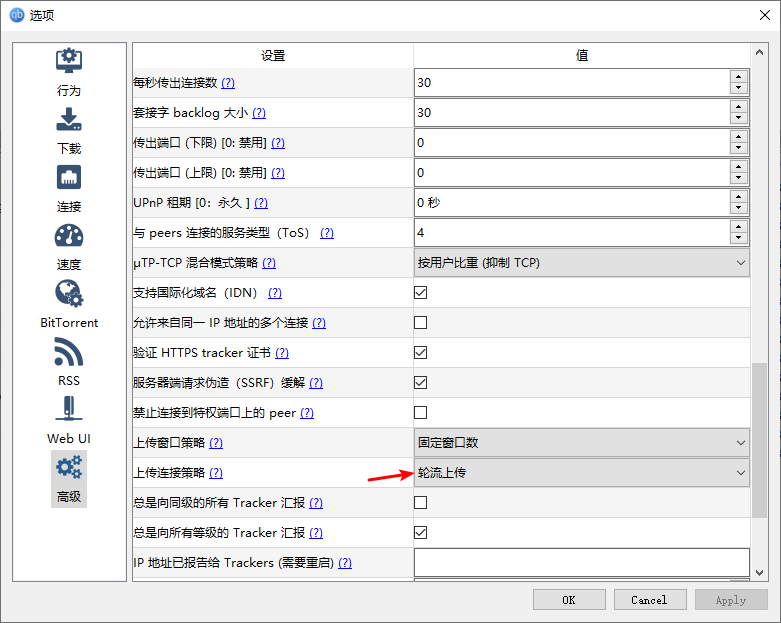Disable the 支持国际化域名 (IDN) checkbox
Screen dimensions: 781x623
421,293
